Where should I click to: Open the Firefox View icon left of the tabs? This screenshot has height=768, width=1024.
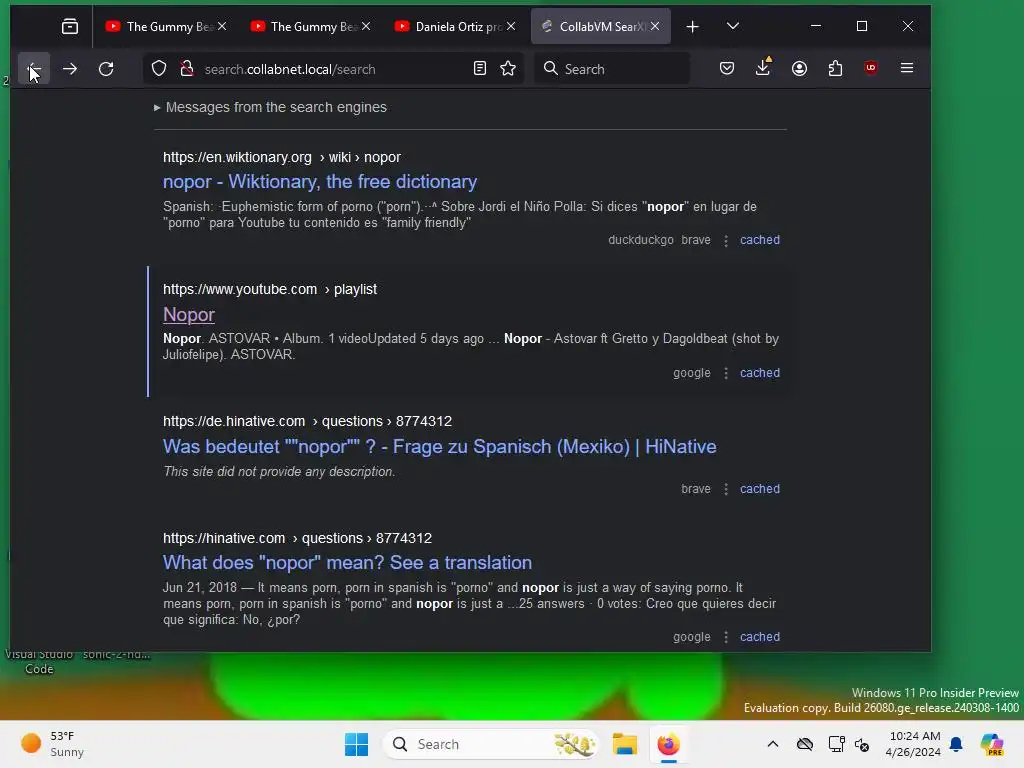(70, 26)
